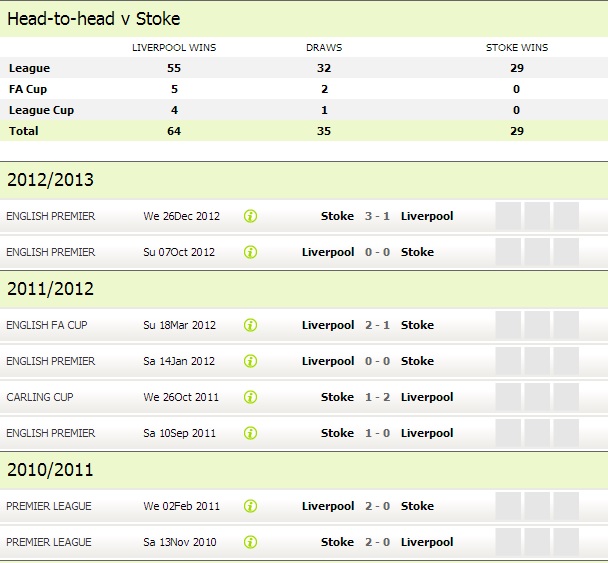Open info icon for 10 Sep 2011 match
This screenshot has width=608, height=563.
250,433
